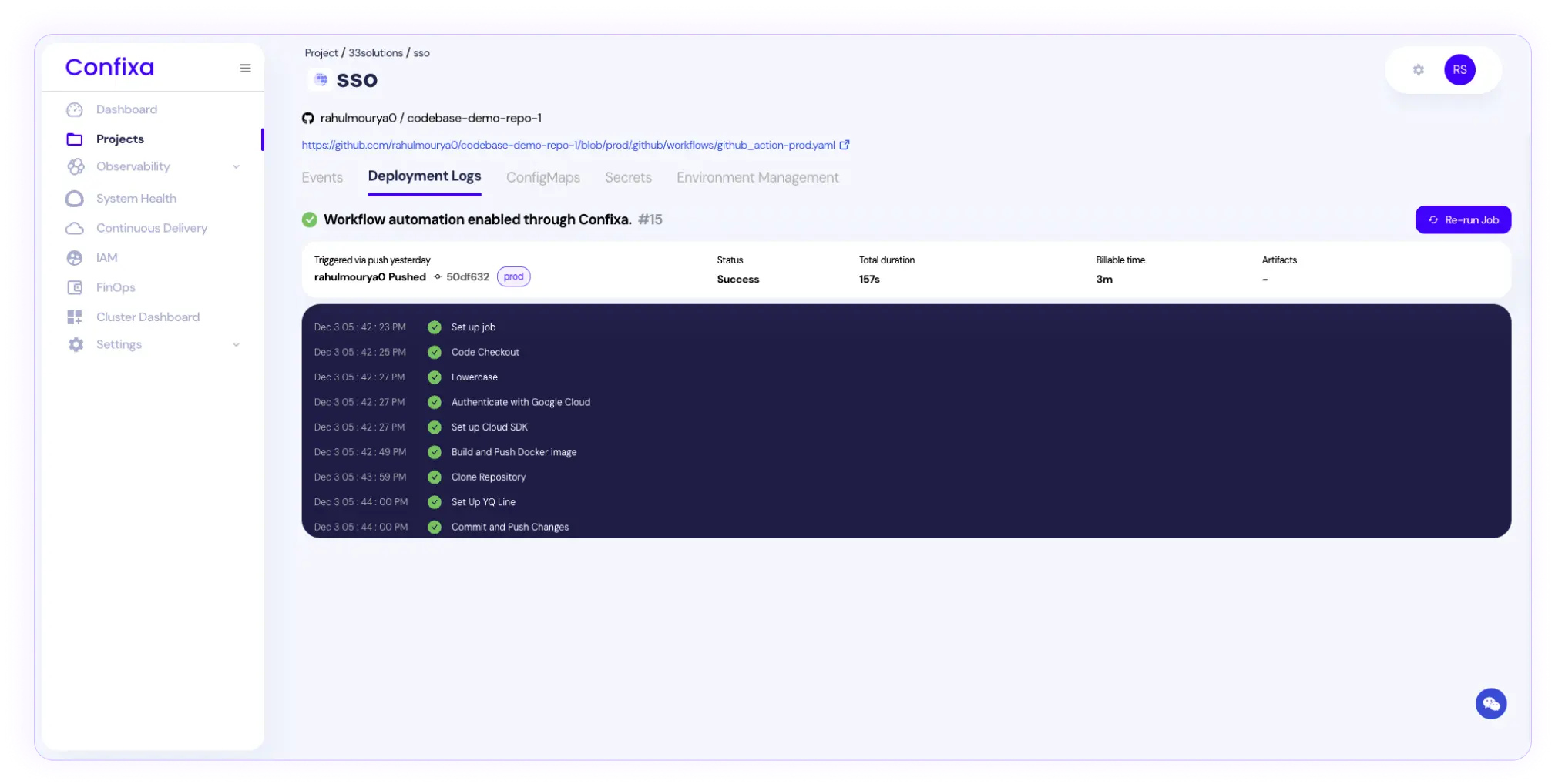Expand the Settings submenu

click(x=236, y=344)
